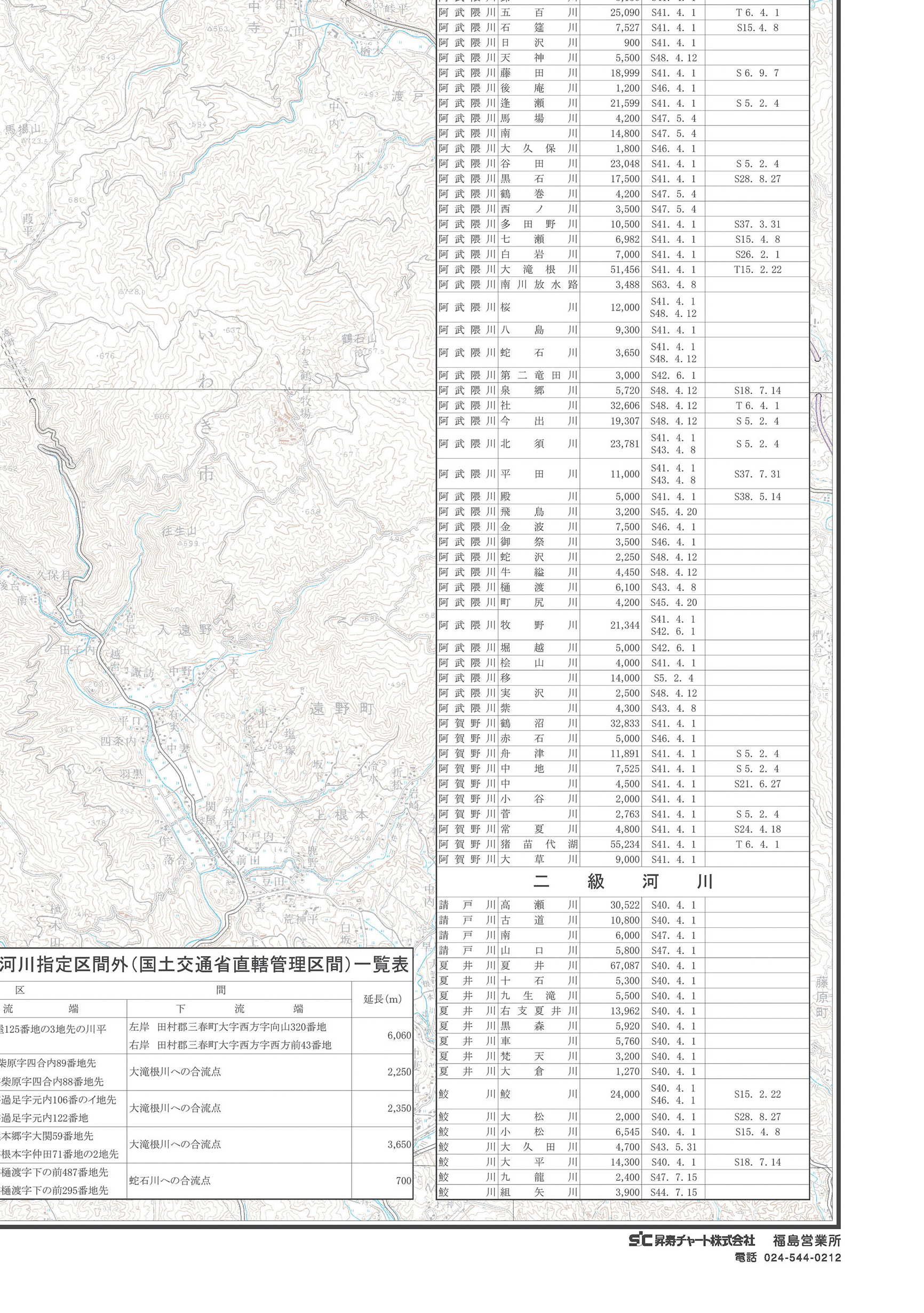Image resolution: width=924 pixels, height=1313 pixels.
Task: Click the 延長(m) column header
Action: tap(382, 999)
